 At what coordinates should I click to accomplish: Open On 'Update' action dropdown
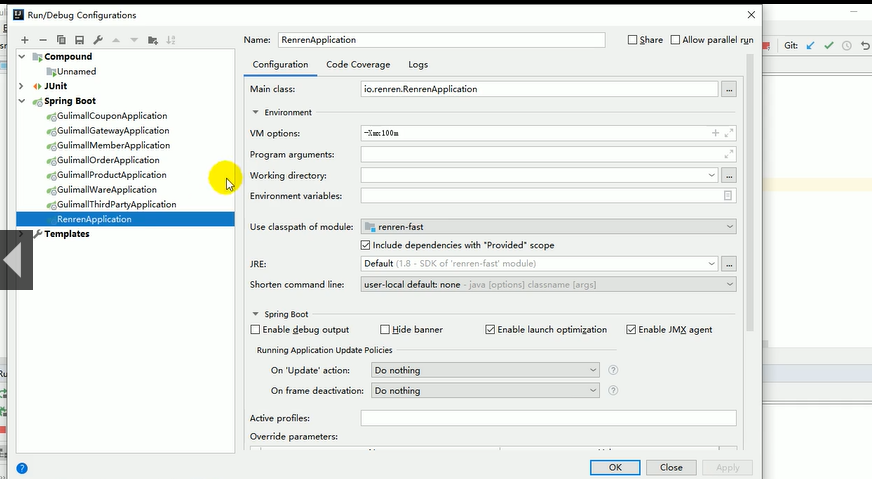(x=593, y=370)
